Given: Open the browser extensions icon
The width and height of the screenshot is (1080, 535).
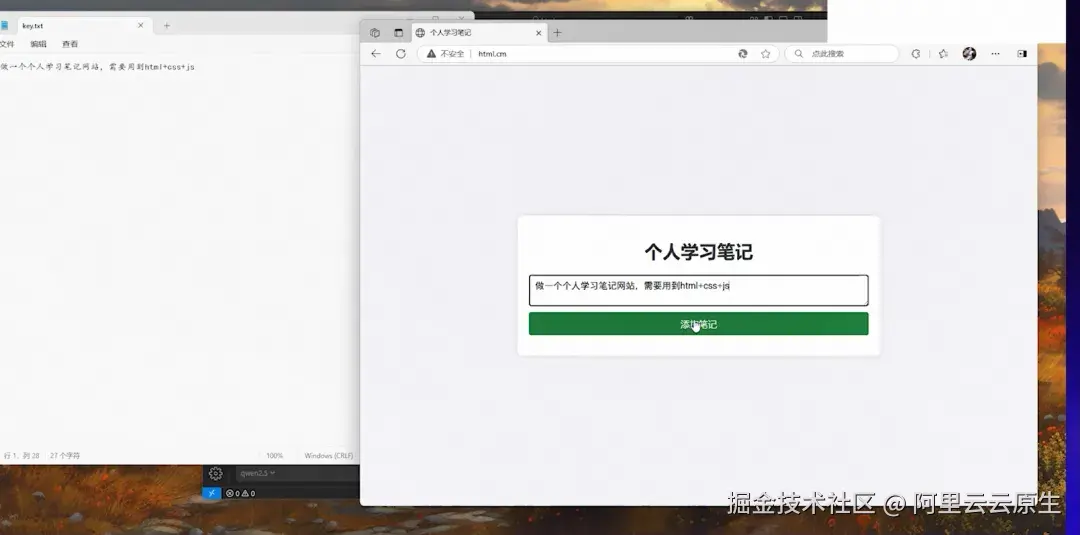Looking at the screenshot, I should coord(915,54).
